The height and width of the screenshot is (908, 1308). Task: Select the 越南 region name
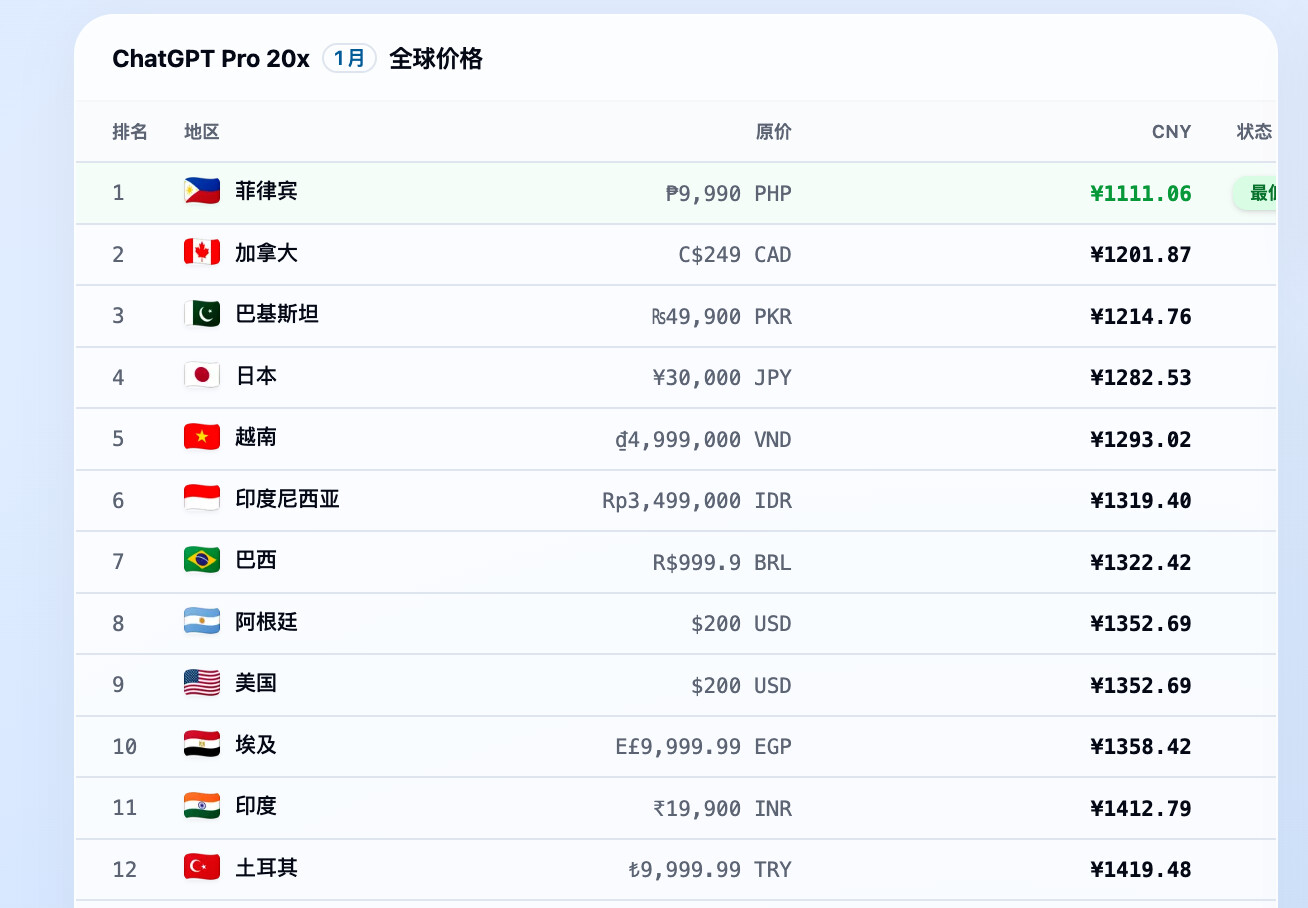(x=256, y=437)
